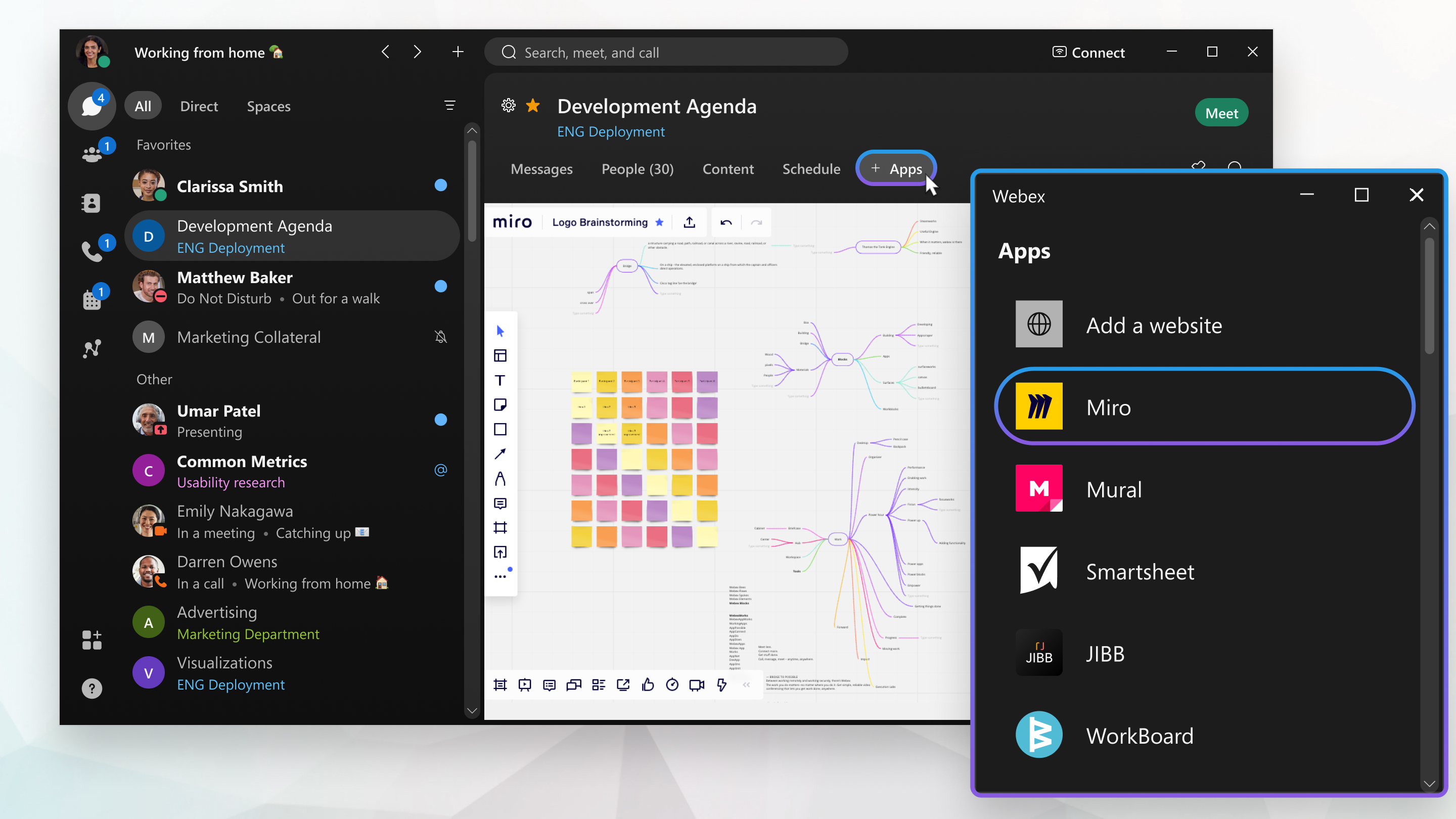
Task: Open the Development Agenda space dropdown
Action: tap(656, 105)
